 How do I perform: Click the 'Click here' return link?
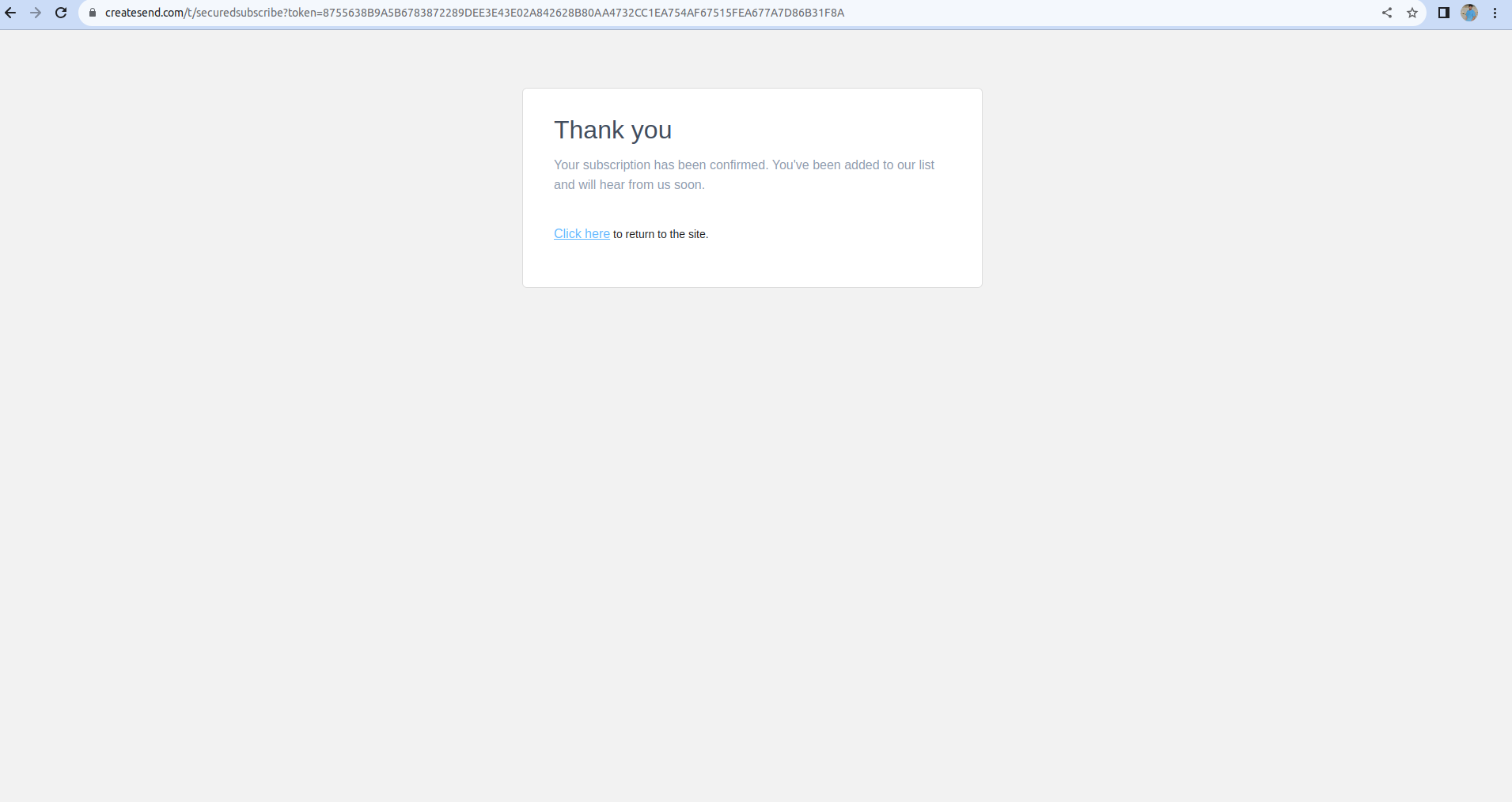pyautogui.click(x=582, y=234)
